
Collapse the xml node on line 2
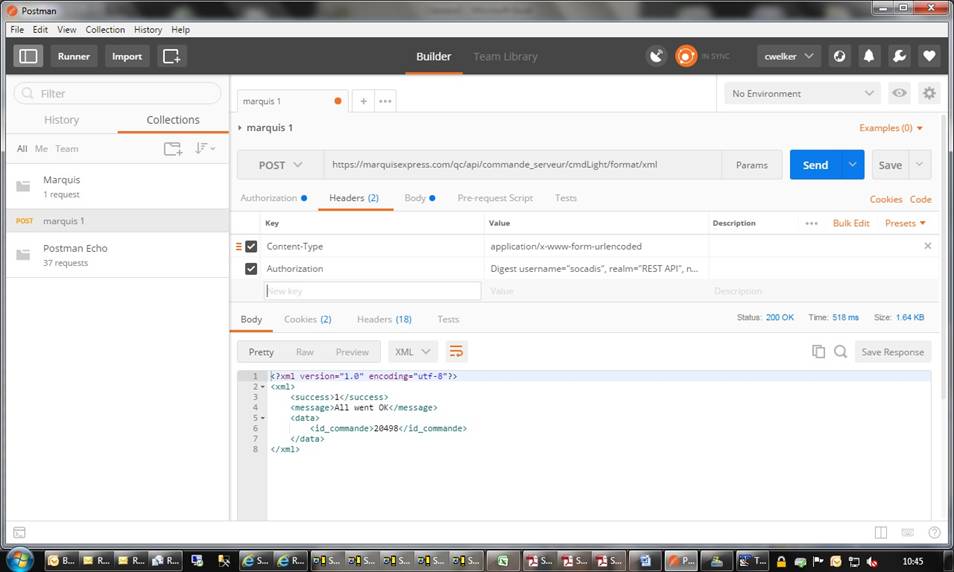click(263, 387)
